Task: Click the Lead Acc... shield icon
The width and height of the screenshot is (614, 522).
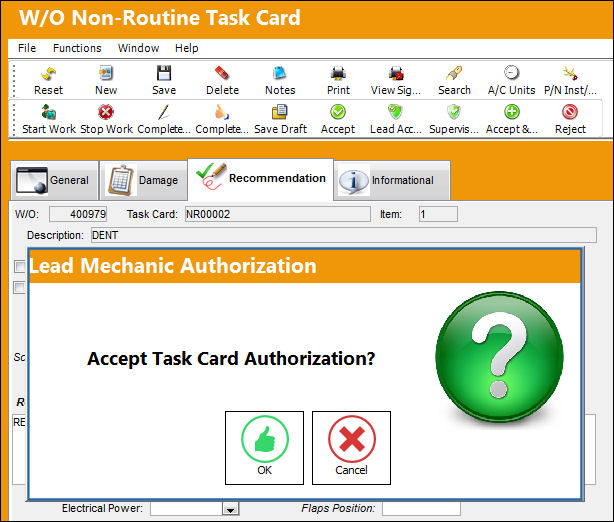Action: point(395,112)
